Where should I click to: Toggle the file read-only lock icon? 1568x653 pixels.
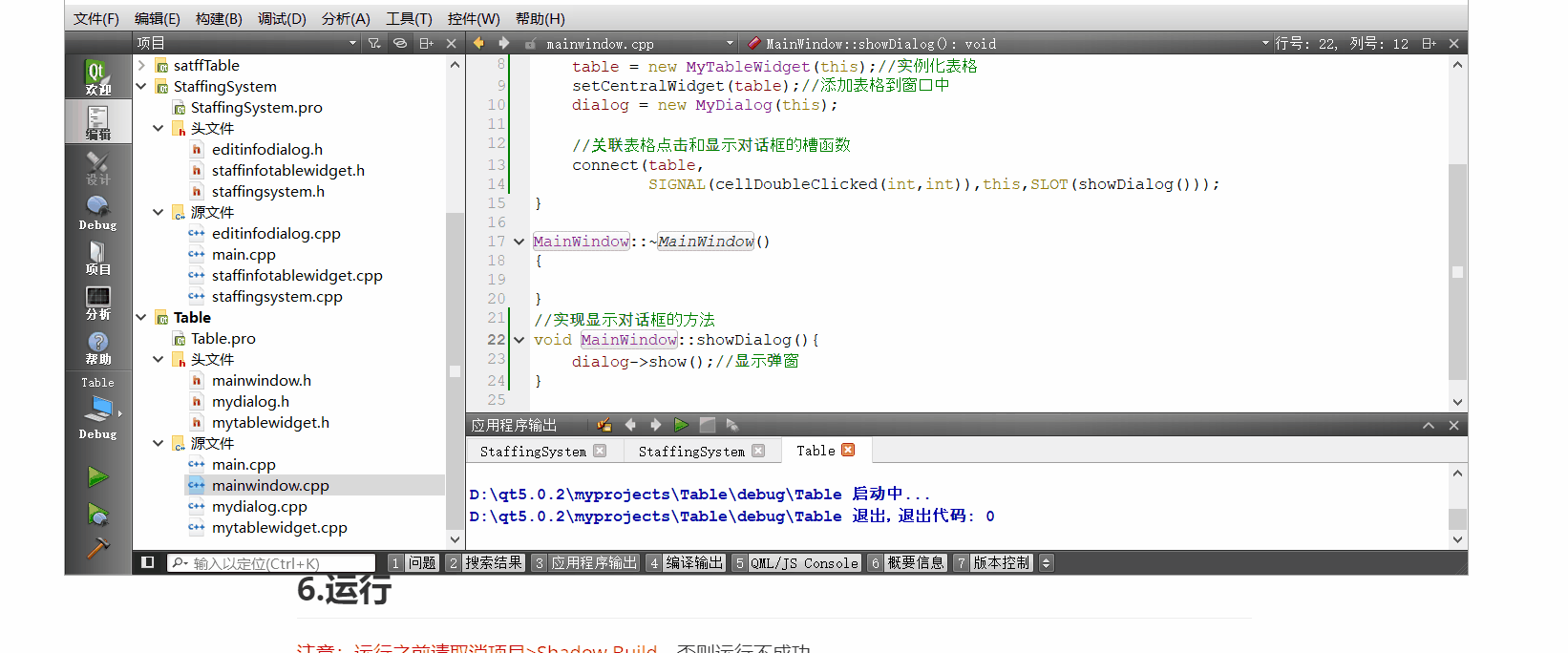[530, 44]
